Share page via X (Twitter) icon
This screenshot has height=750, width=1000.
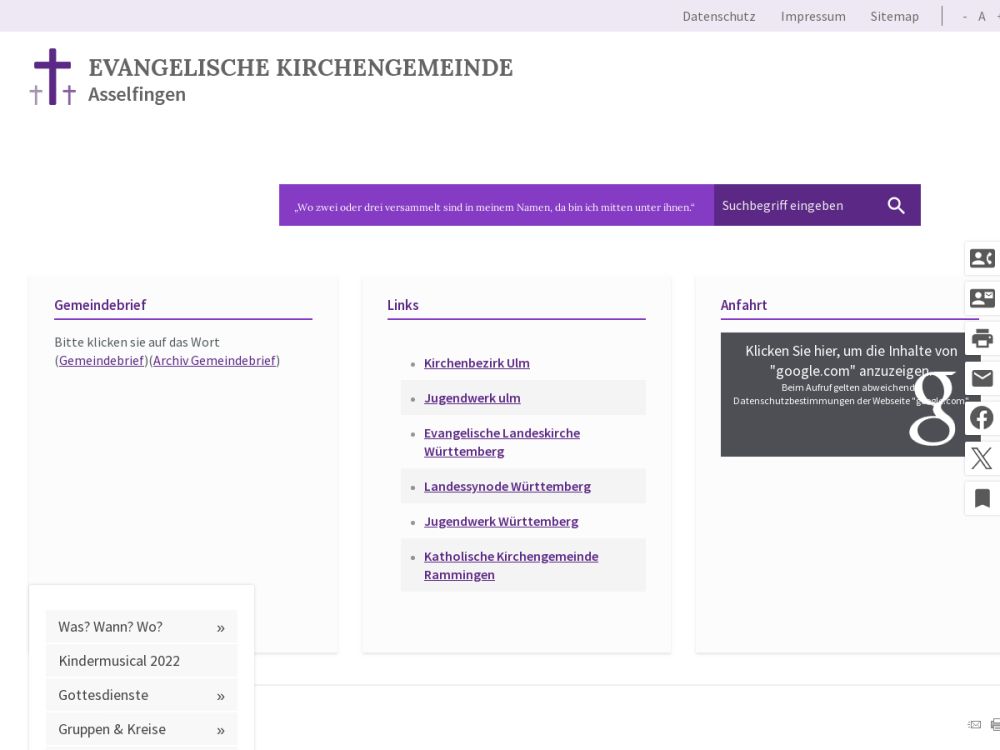[982, 458]
